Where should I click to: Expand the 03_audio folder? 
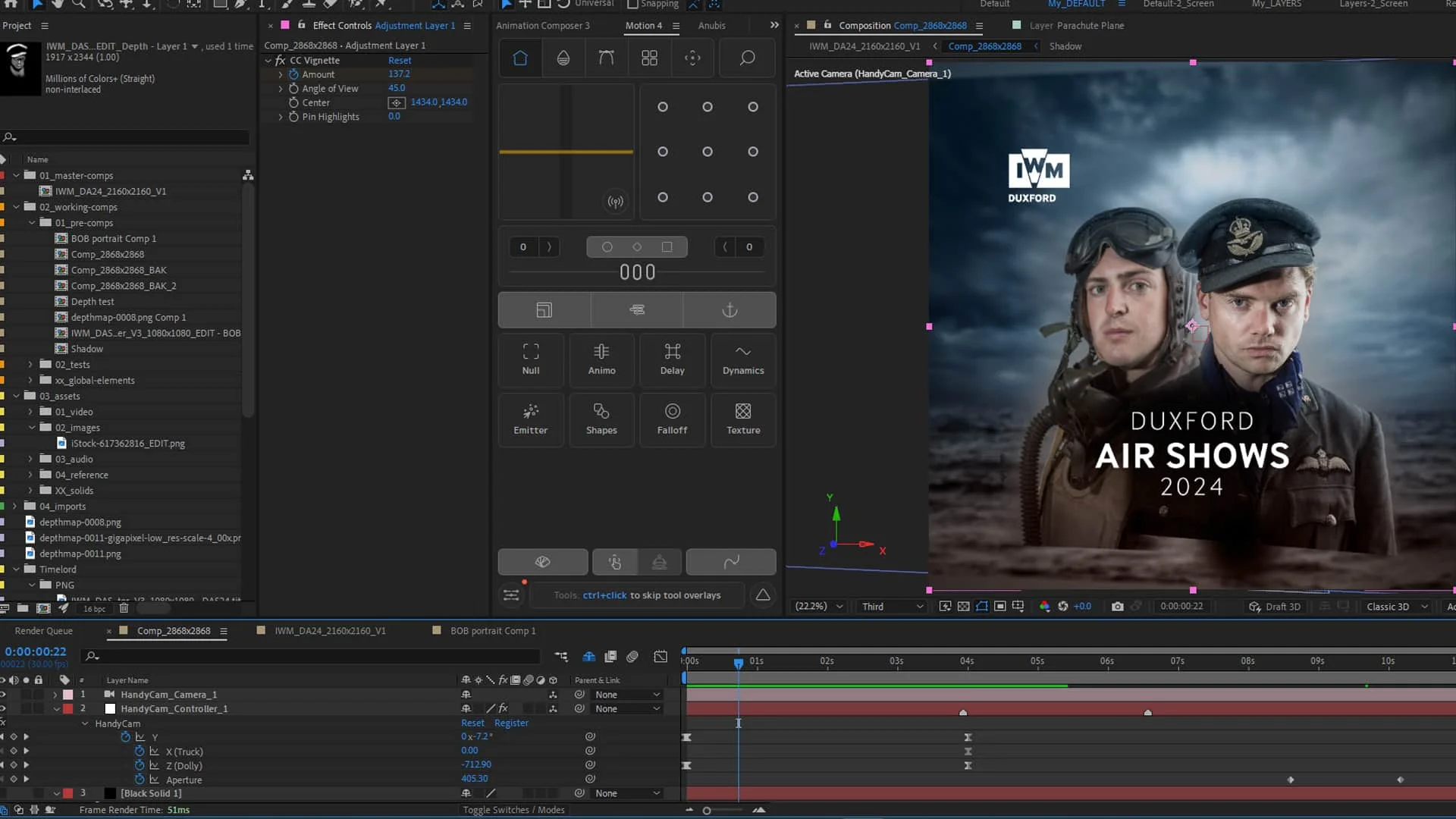tap(30, 460)
